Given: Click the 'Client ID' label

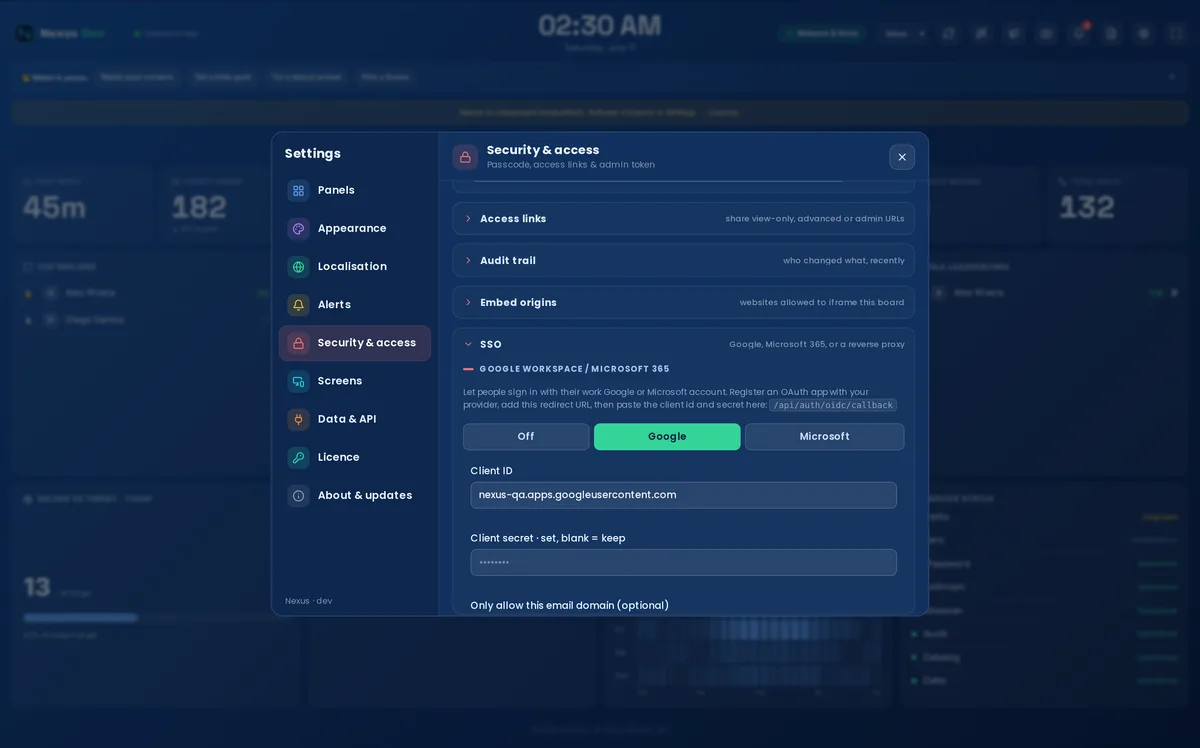Looking at the screenshot, I should point(492,471).
